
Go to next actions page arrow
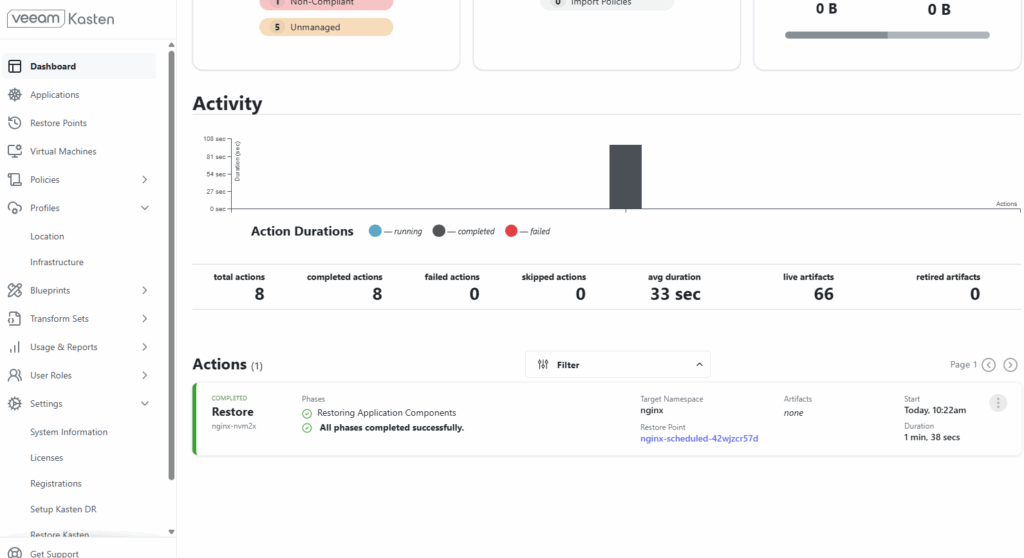pyautogui.click(x=1010, y=365)
